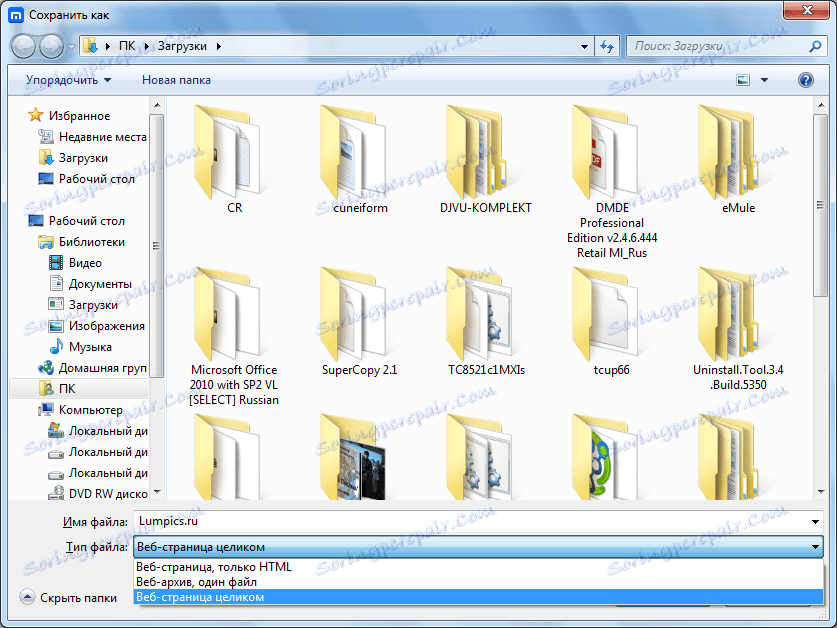Open the help question mark icon
837x628 pixels.
(806, 79)
